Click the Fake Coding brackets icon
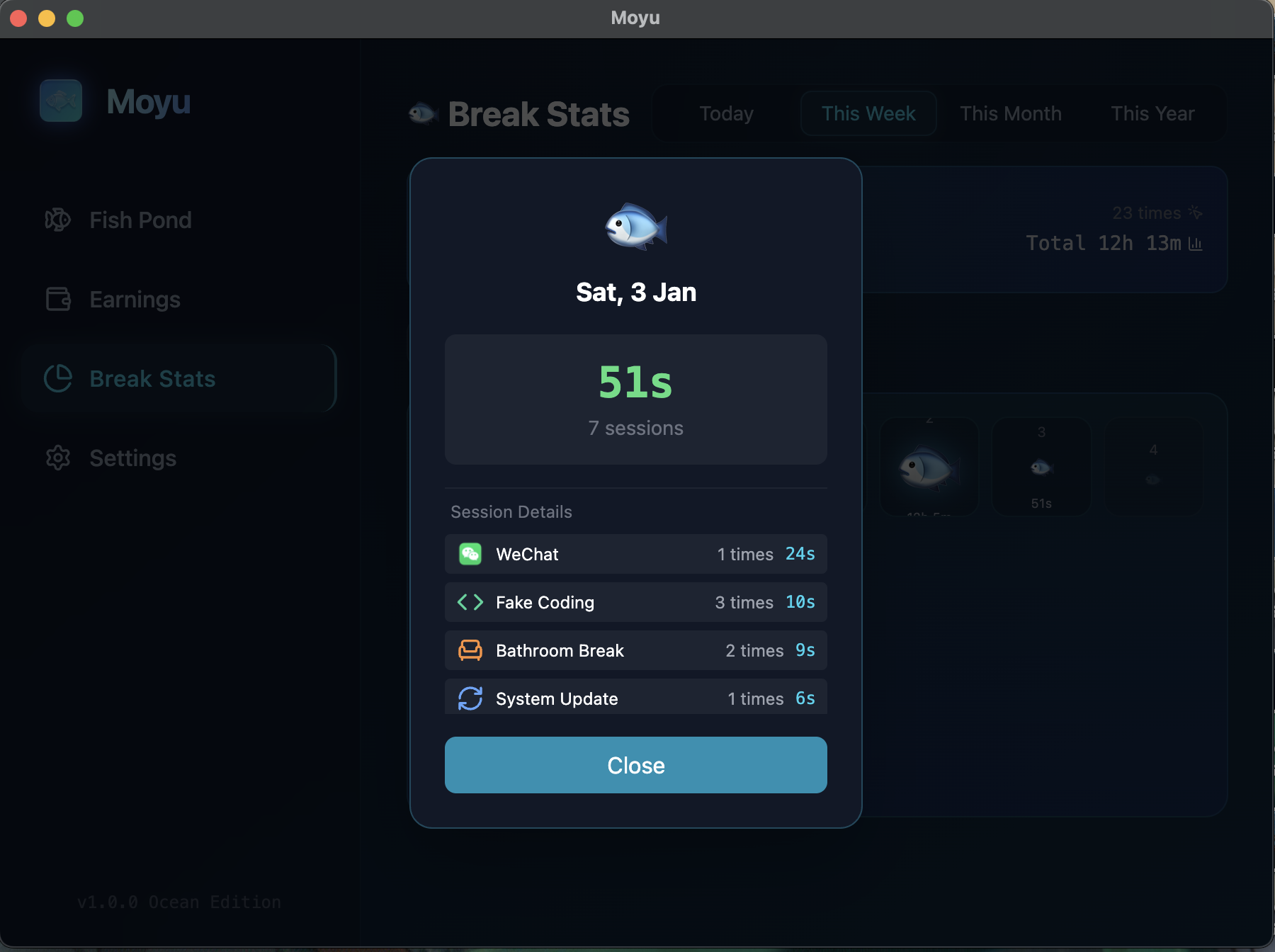Image resolution: width=1275 pixels, height=952 pixels. coord(470,602)
